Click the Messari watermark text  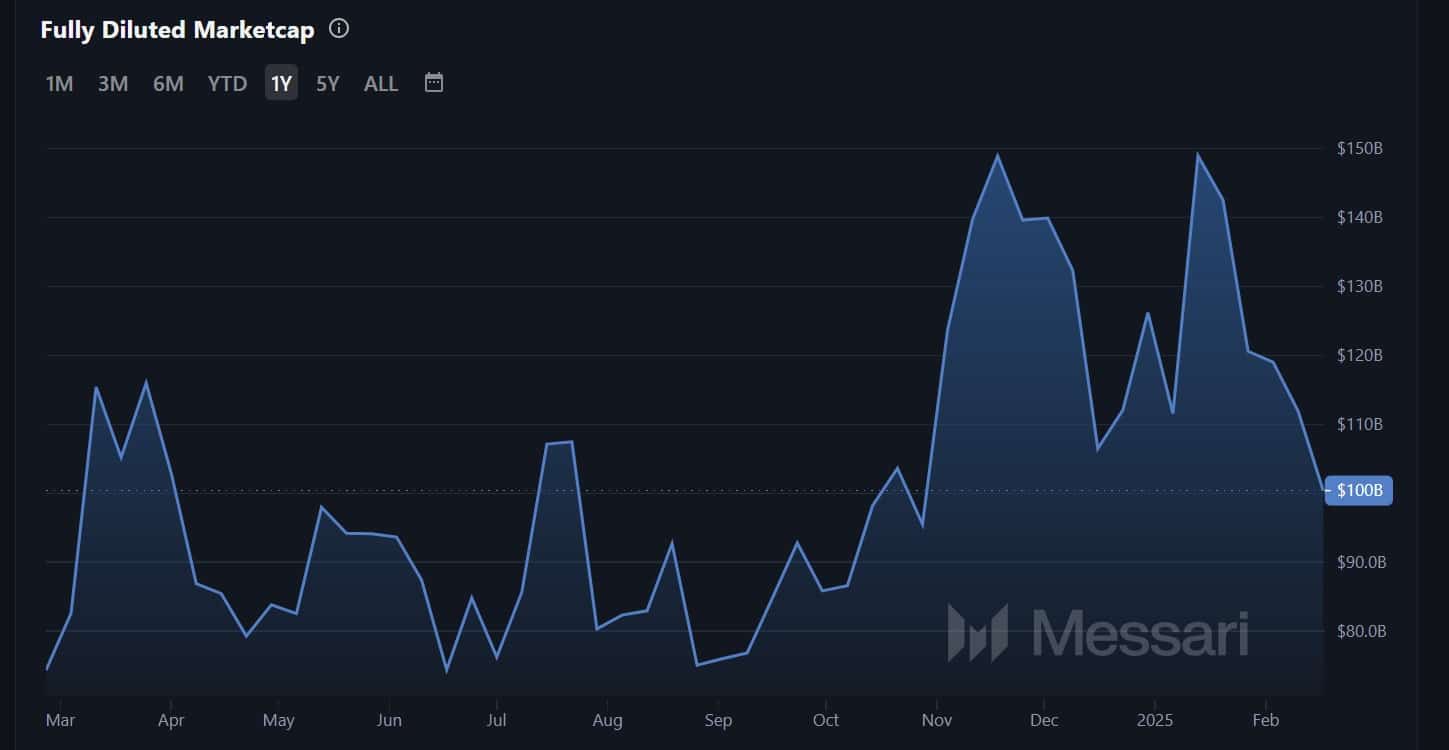(1139, 633)
